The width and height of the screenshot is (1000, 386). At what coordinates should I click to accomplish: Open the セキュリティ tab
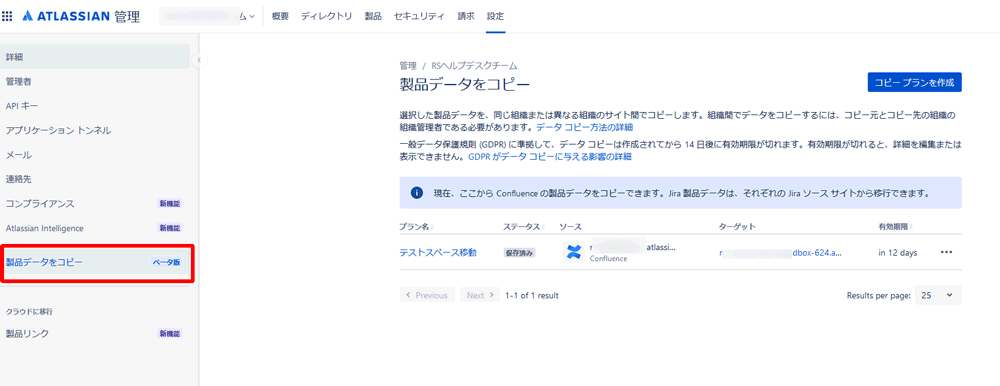[x=419, y=17]
